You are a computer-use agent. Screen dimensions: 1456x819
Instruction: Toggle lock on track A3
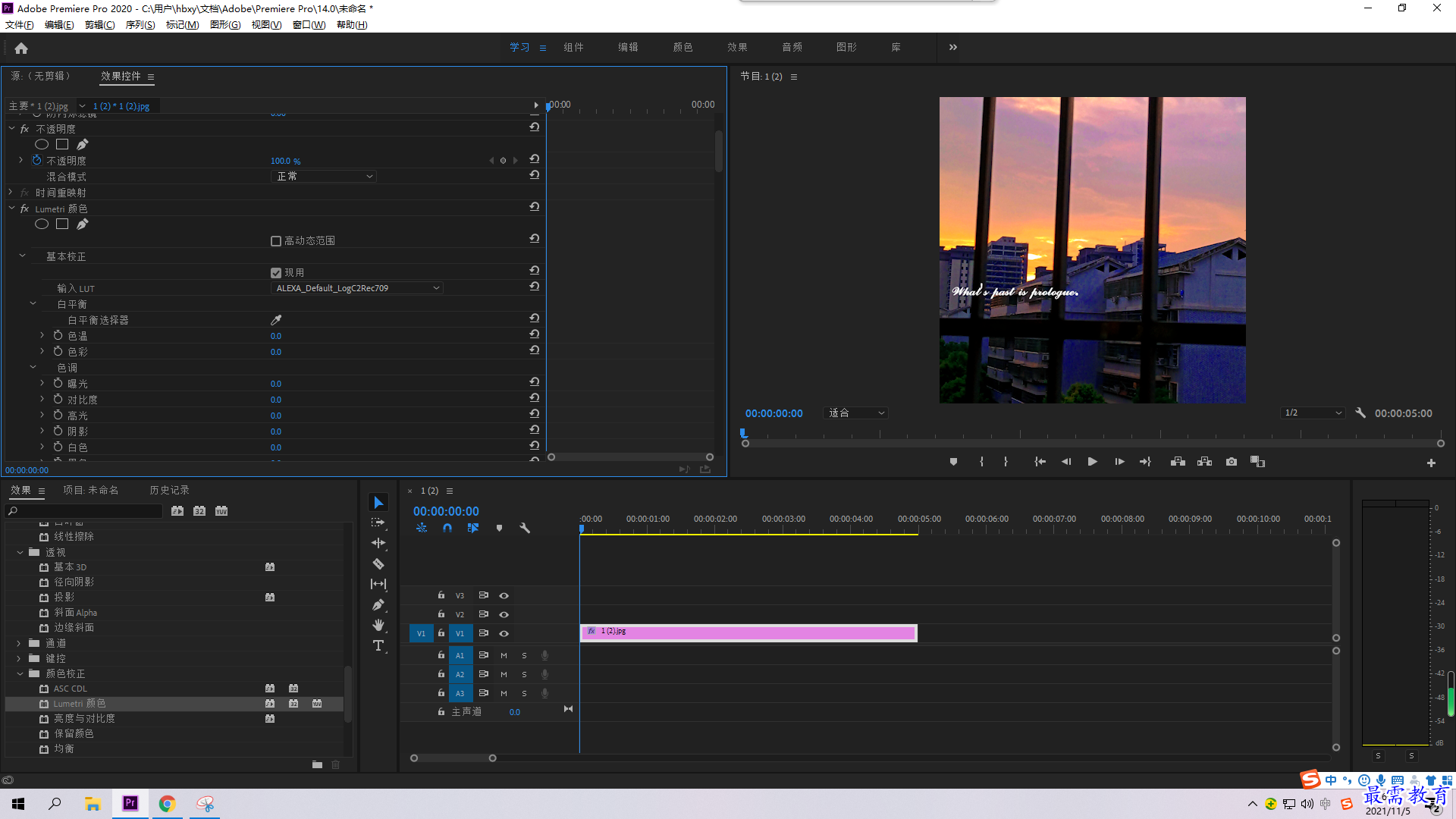click(441, 693)
